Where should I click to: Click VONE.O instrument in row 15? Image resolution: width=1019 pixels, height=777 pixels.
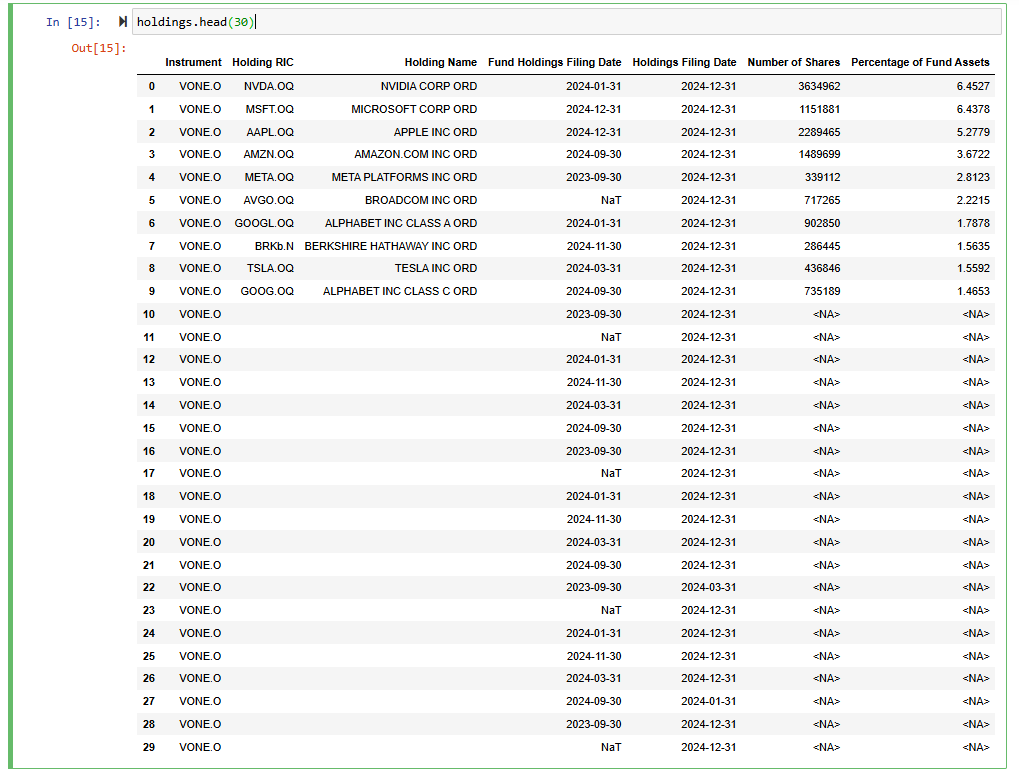tap(200, 429)
